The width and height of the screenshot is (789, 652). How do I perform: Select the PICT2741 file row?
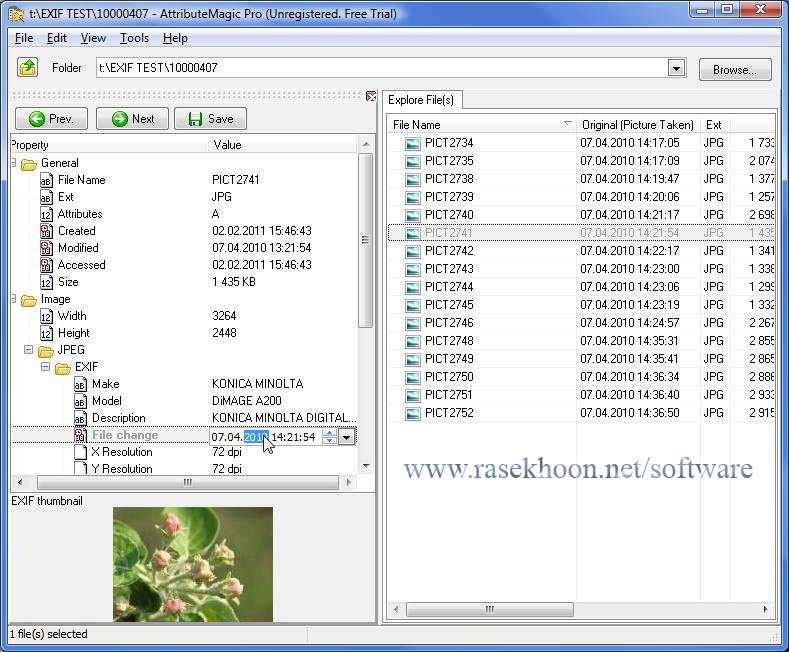[x=581, y=233]
